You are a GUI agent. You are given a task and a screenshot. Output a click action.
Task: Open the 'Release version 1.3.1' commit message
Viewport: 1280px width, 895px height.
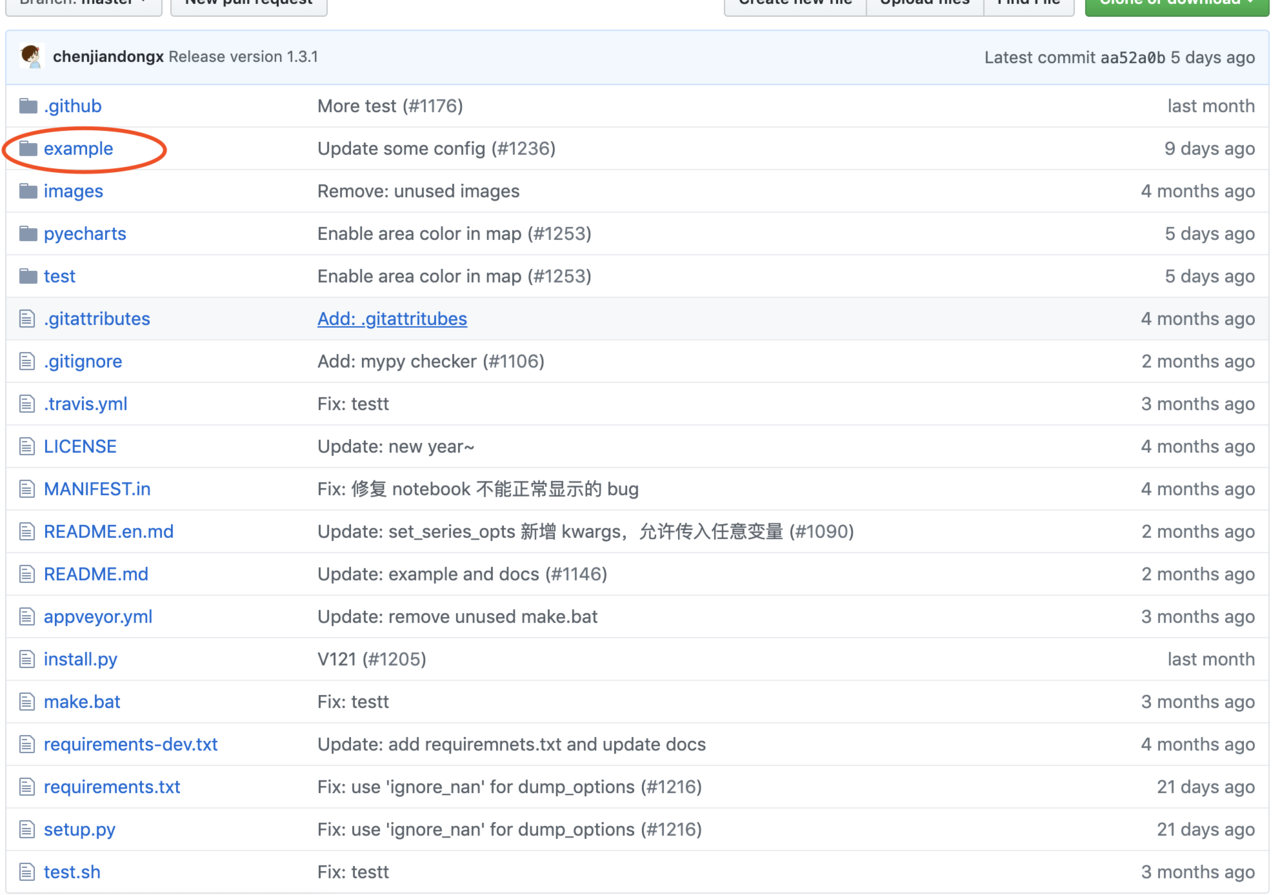(x=243, y=57)
